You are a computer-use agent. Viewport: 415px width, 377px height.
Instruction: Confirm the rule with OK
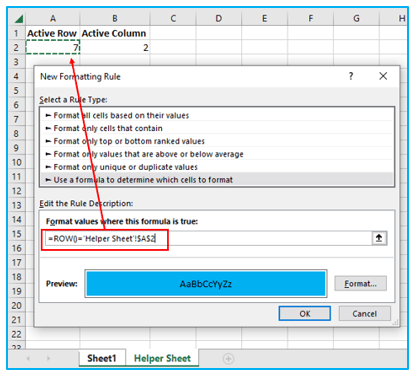coord(305,314)
